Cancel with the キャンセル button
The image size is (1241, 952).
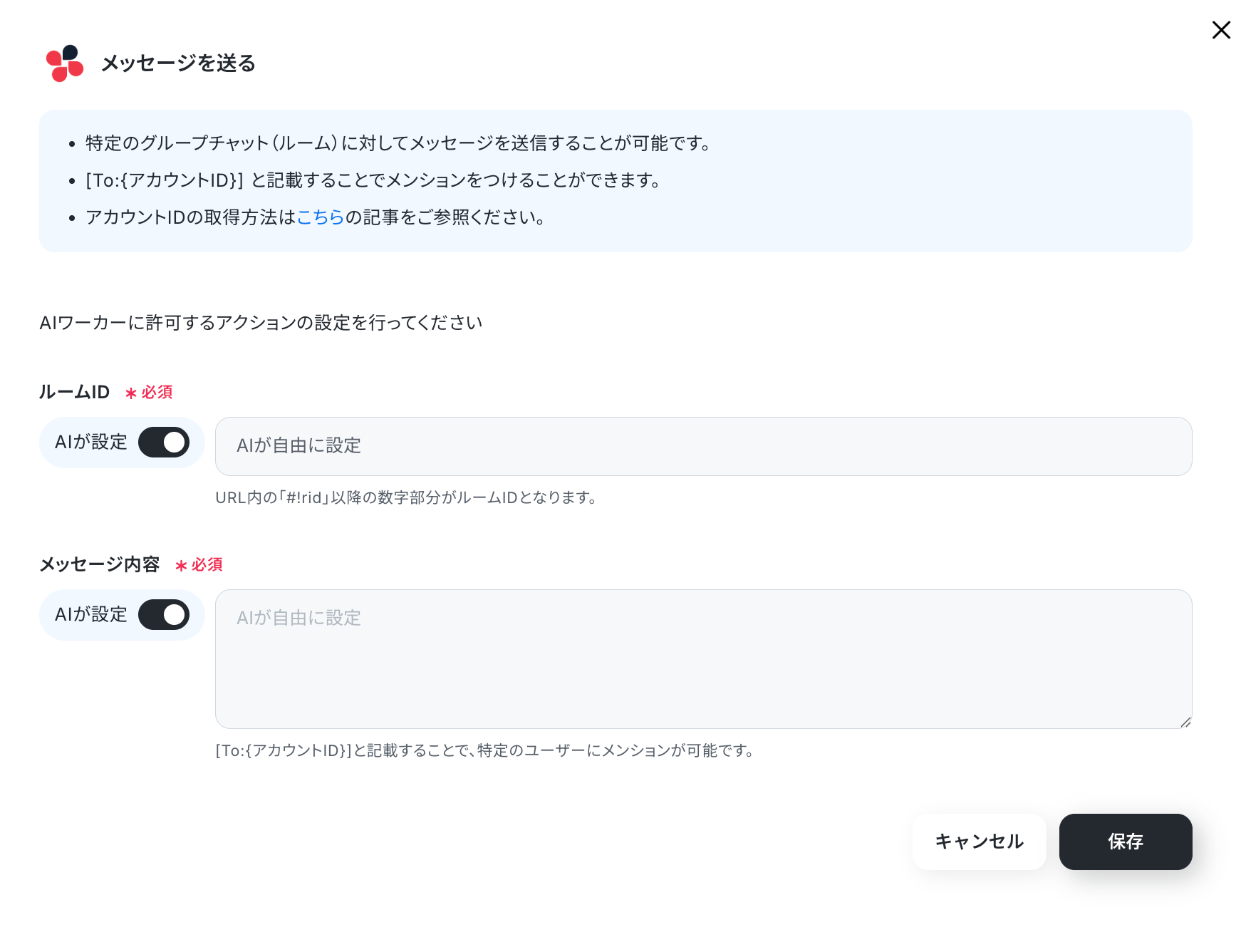979,842
